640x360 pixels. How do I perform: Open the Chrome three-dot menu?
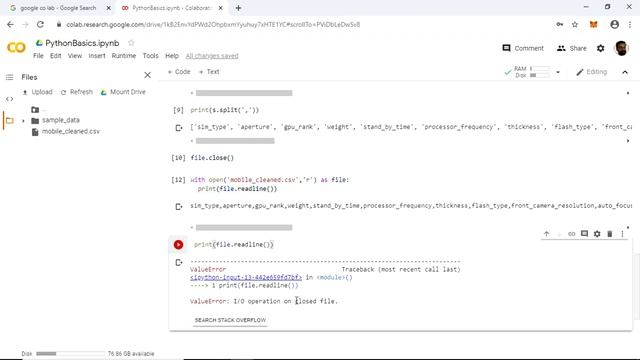point(630,24)
